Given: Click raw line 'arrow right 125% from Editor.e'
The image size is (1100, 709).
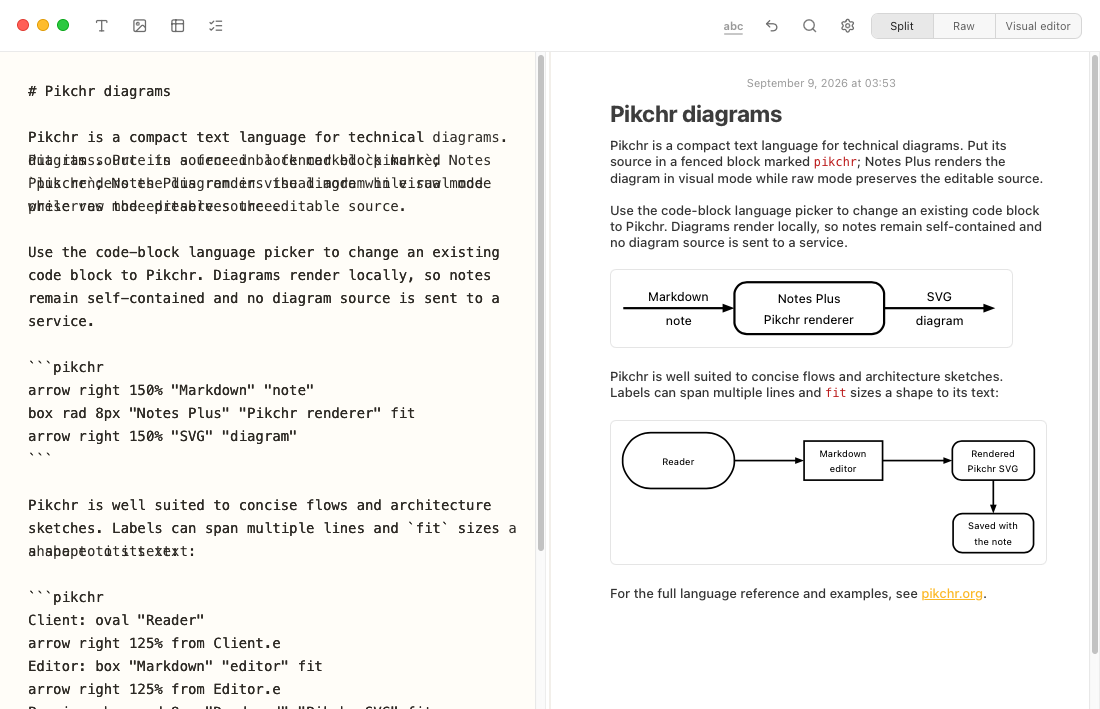Looking at the screenshot, I should 154,689.
